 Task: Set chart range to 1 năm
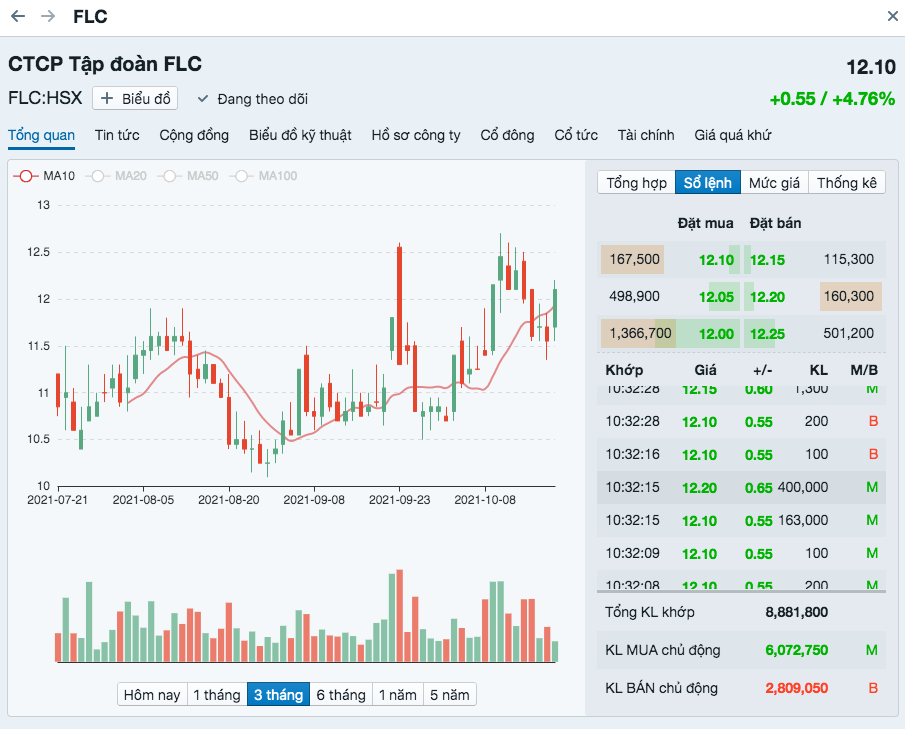point(398,694)
